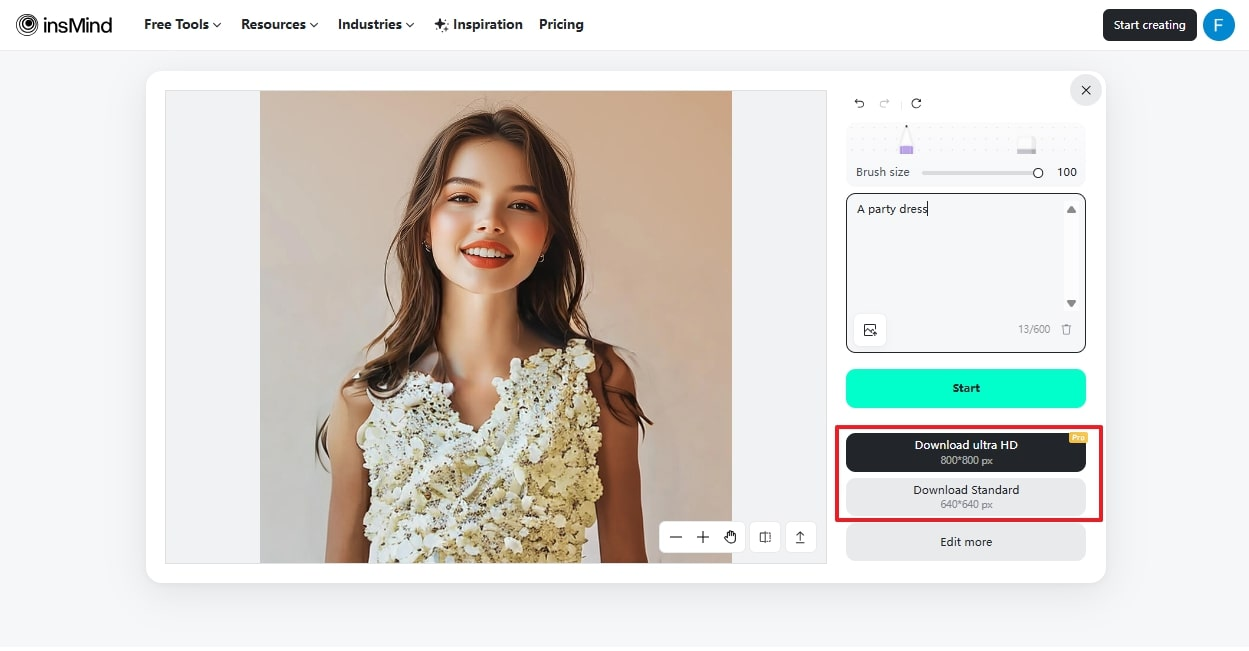Click the brush size value 100
This screenshot has width=1249, height=651.
coord(1066,173)
